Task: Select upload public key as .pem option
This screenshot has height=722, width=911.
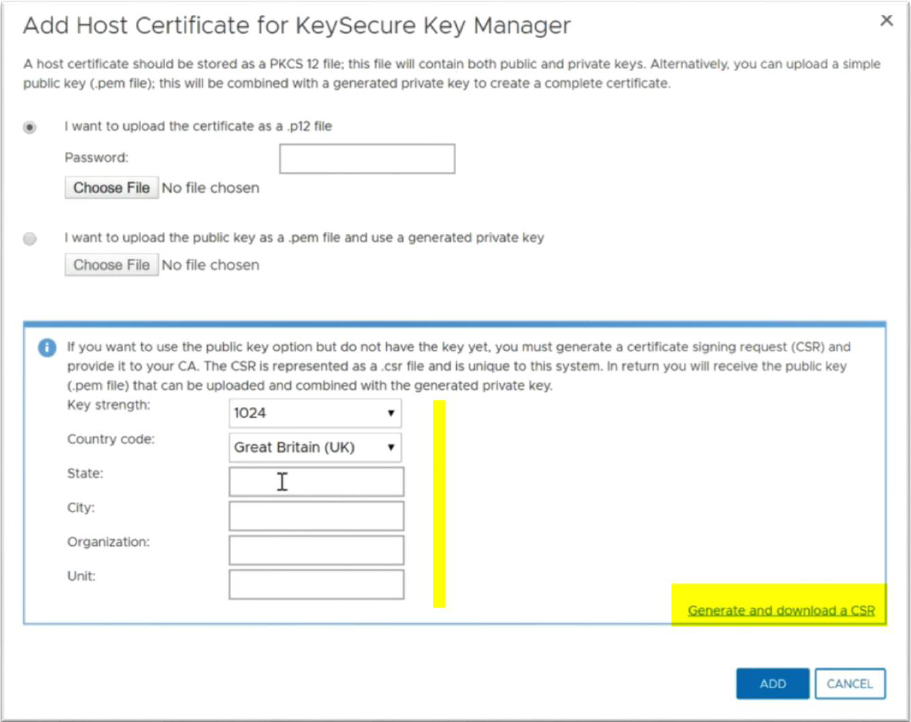Action: pos(30,239)
